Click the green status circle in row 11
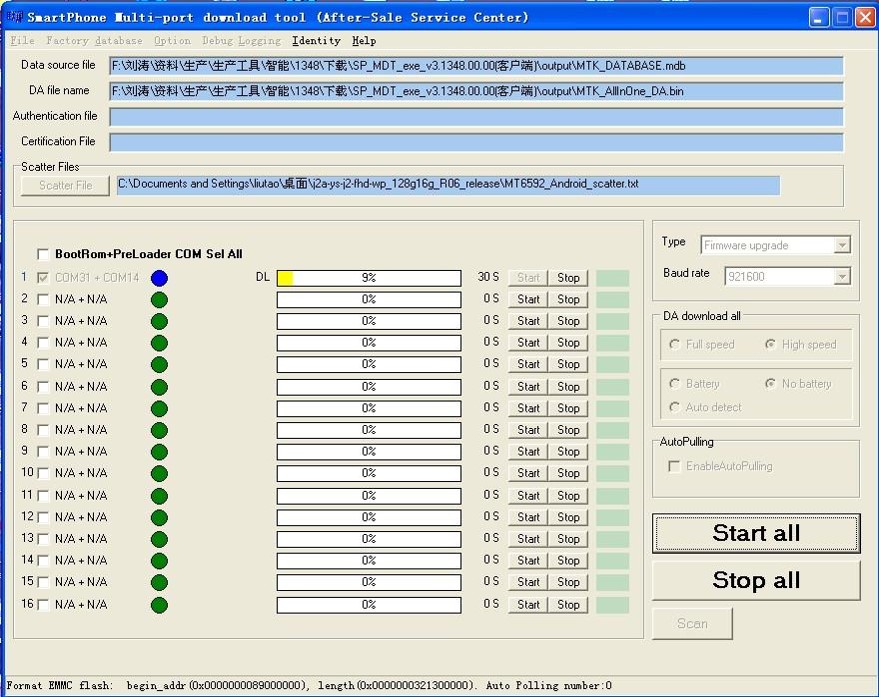The height and width of the screenshot is (697, 879). click(x=159, y=496)
